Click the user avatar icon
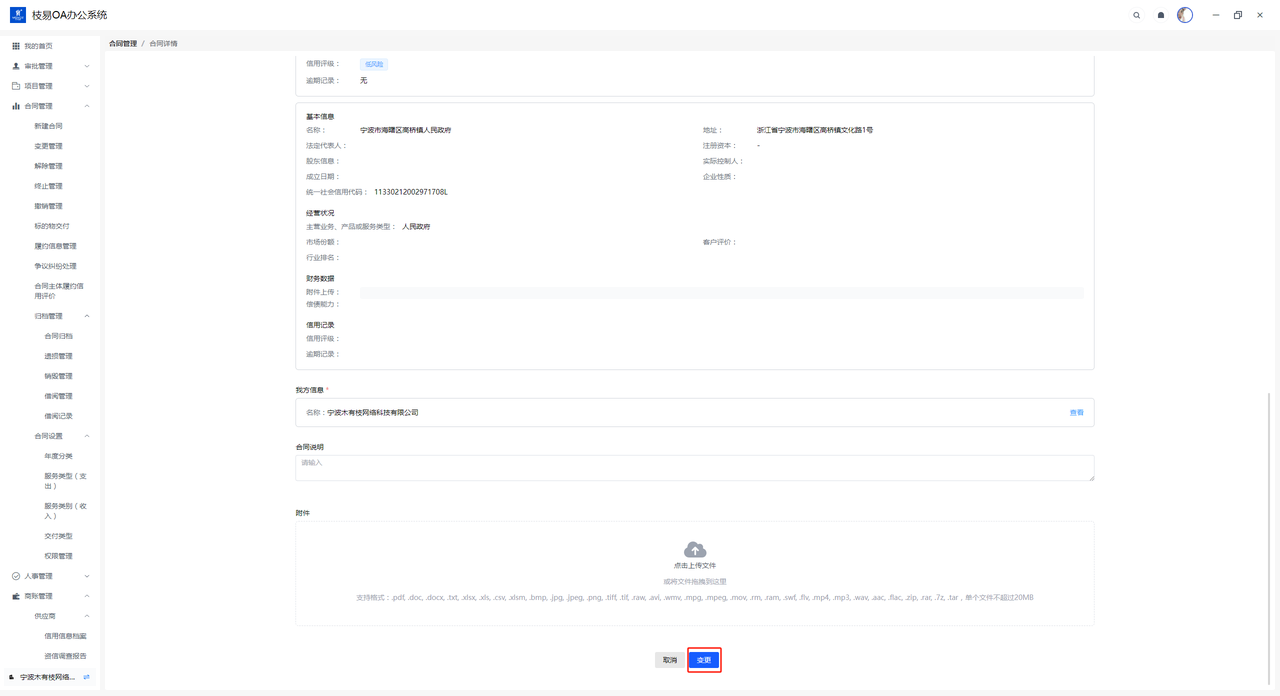The width and height of the screenshot is (1280, 696). (1185, 15)
